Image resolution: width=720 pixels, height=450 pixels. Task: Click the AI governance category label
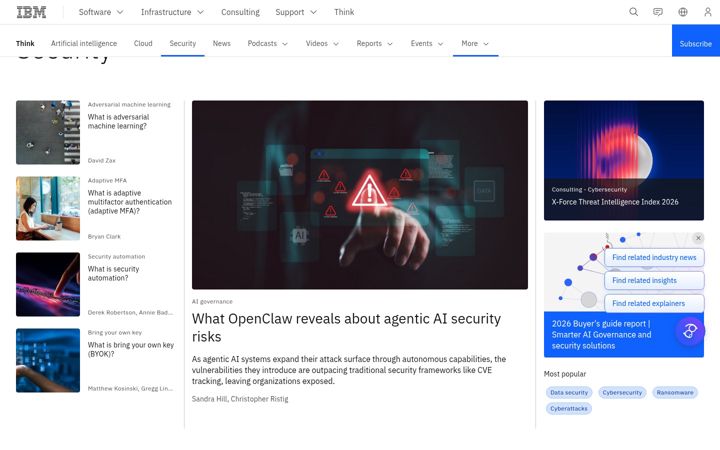[x=212, y=302]
